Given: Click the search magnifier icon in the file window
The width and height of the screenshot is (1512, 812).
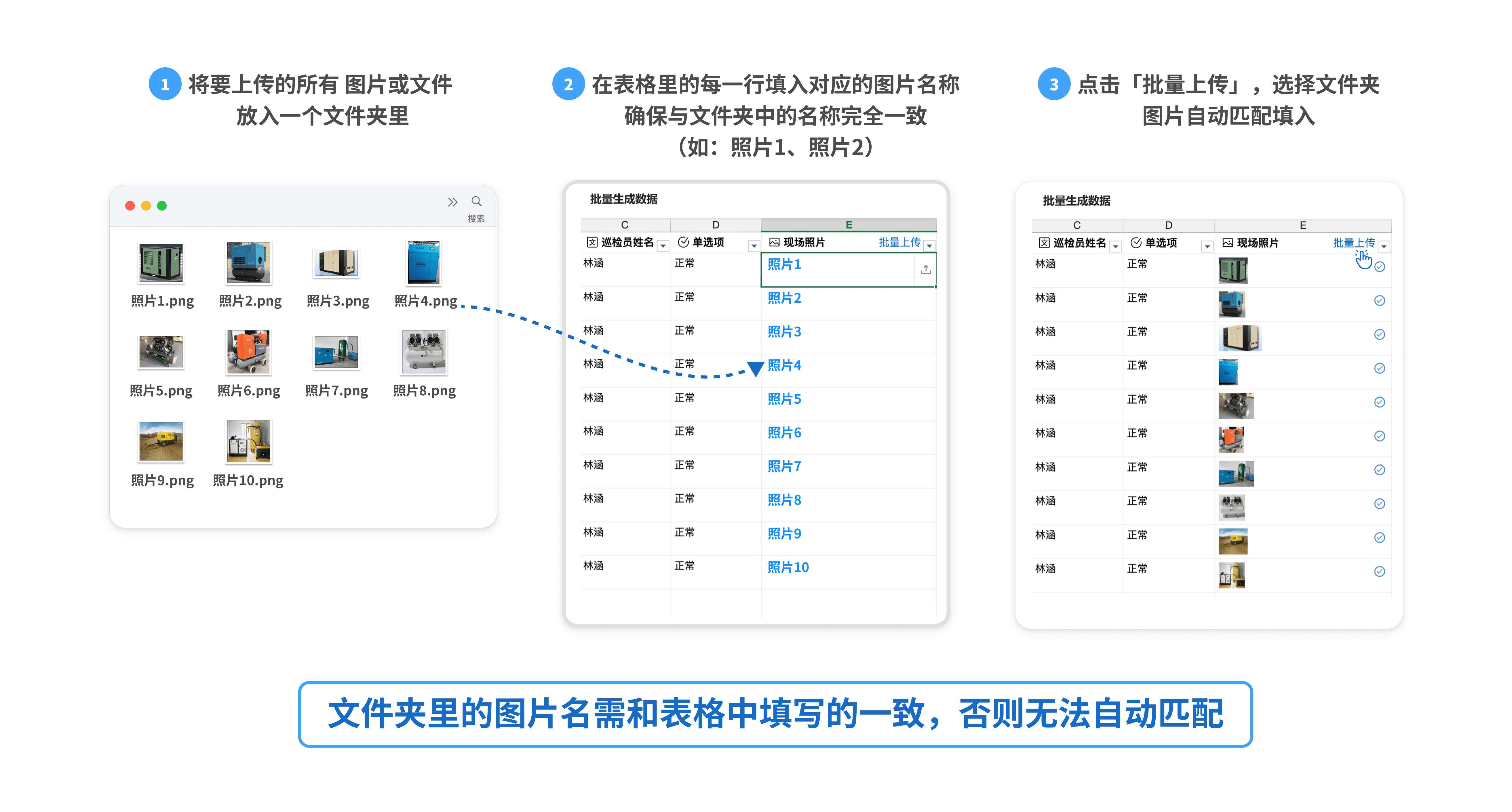Looking at the screenshot, I should [x=476, y=201].
